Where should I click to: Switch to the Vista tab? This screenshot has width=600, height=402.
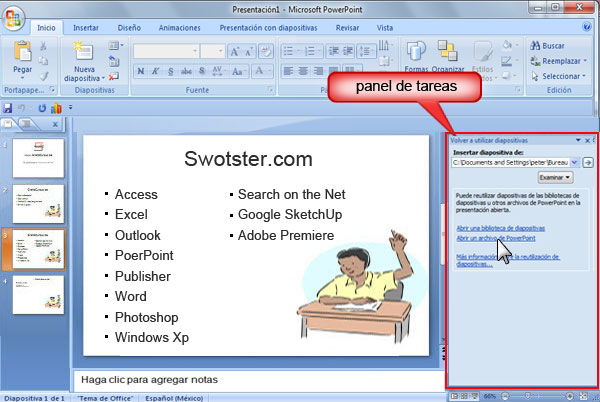pos(385,28)
